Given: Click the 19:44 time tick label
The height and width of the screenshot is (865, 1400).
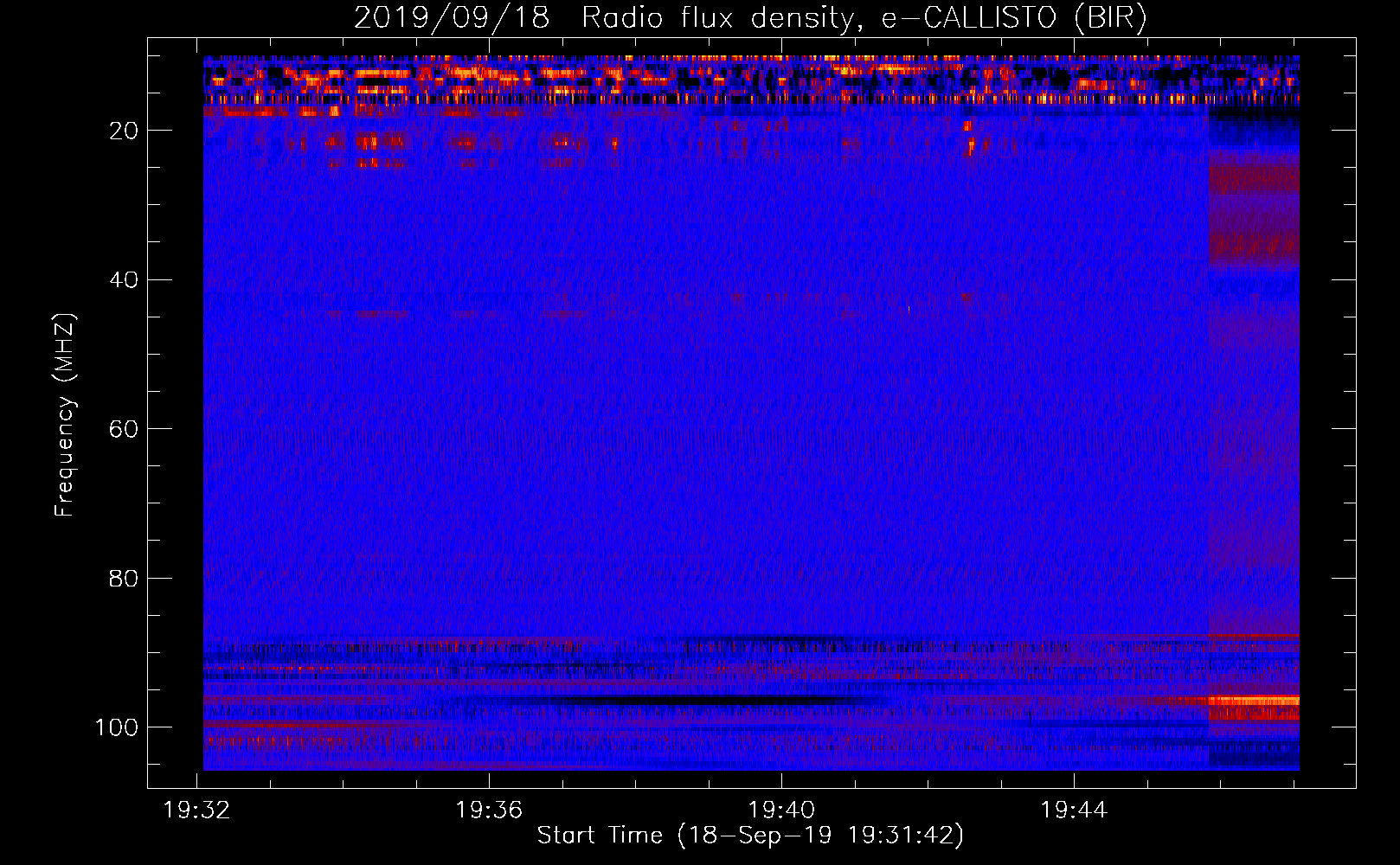Looking at the screenshot, I should pyautogui.click(x=1074, y=811).
